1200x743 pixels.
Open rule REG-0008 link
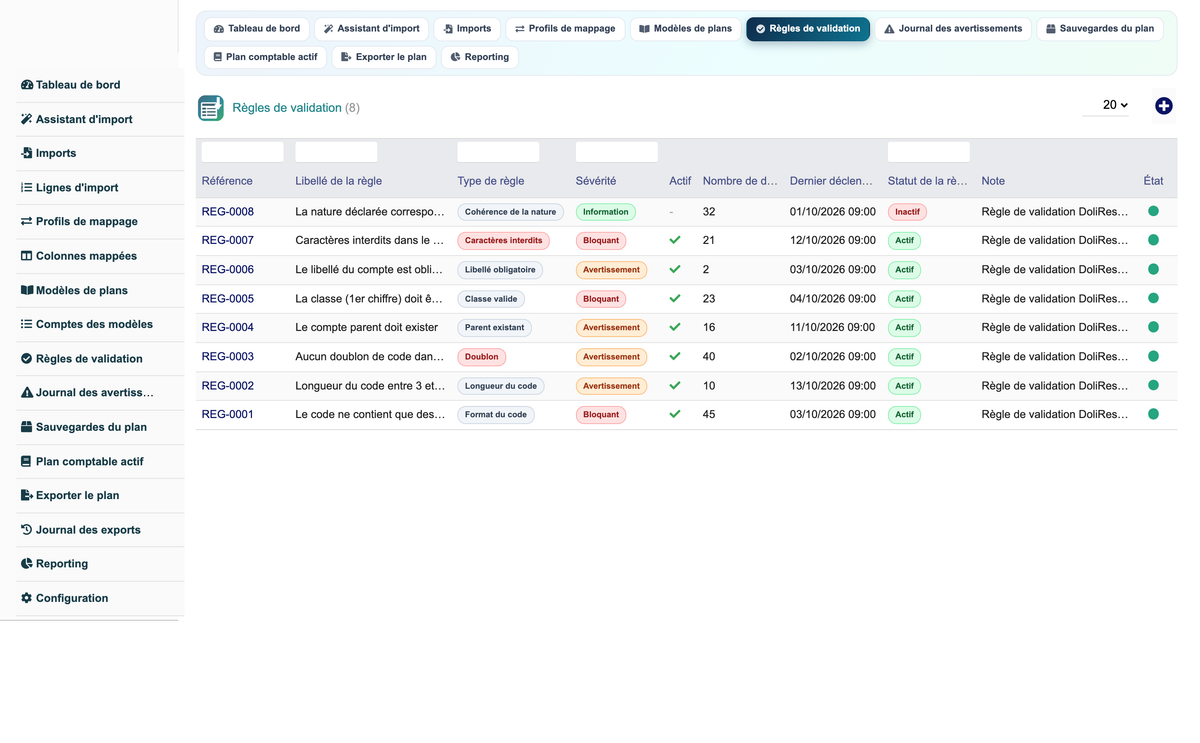tap(228, 212)
